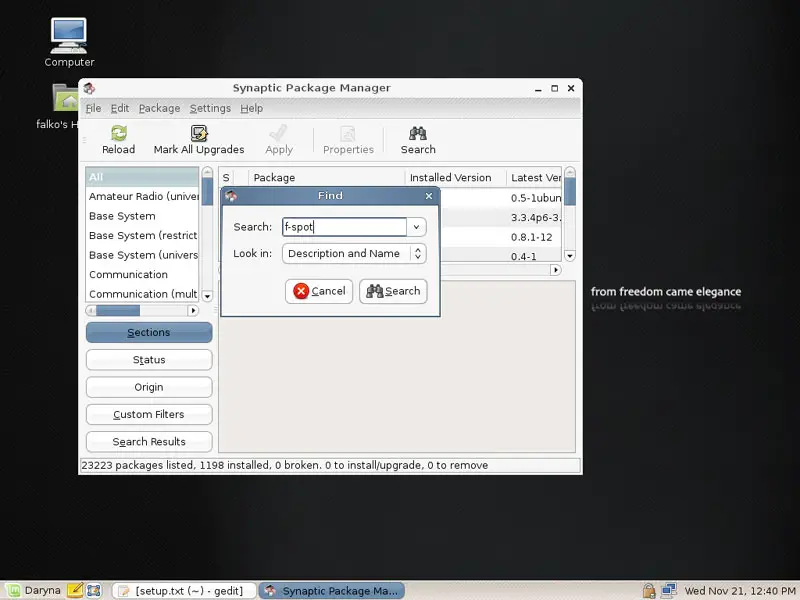
Task: Open falko's Home folder desktop icon
Action: (66, 106)
